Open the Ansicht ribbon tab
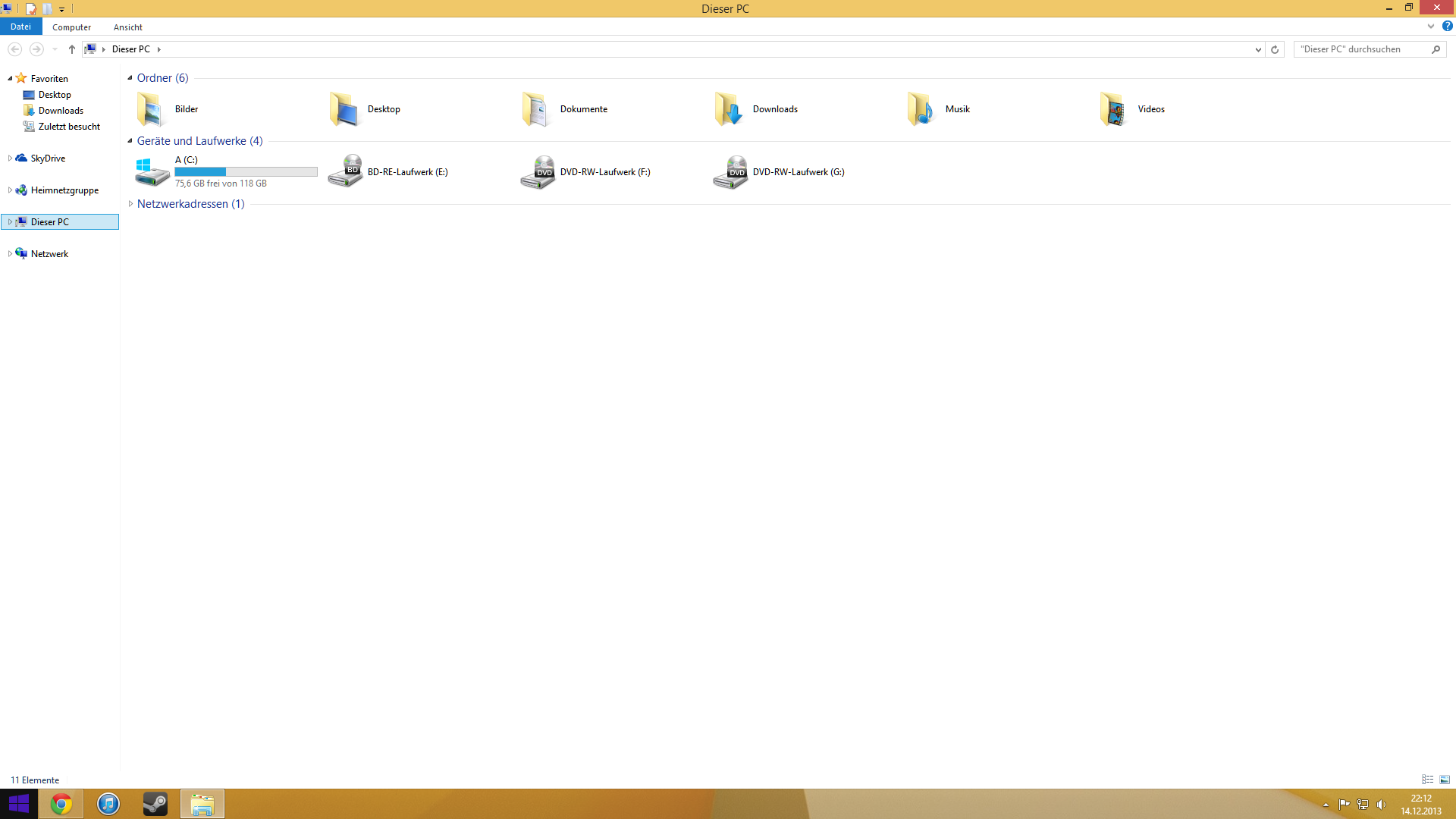Screen dimensions: 1456x819 (x=127, y=27)
